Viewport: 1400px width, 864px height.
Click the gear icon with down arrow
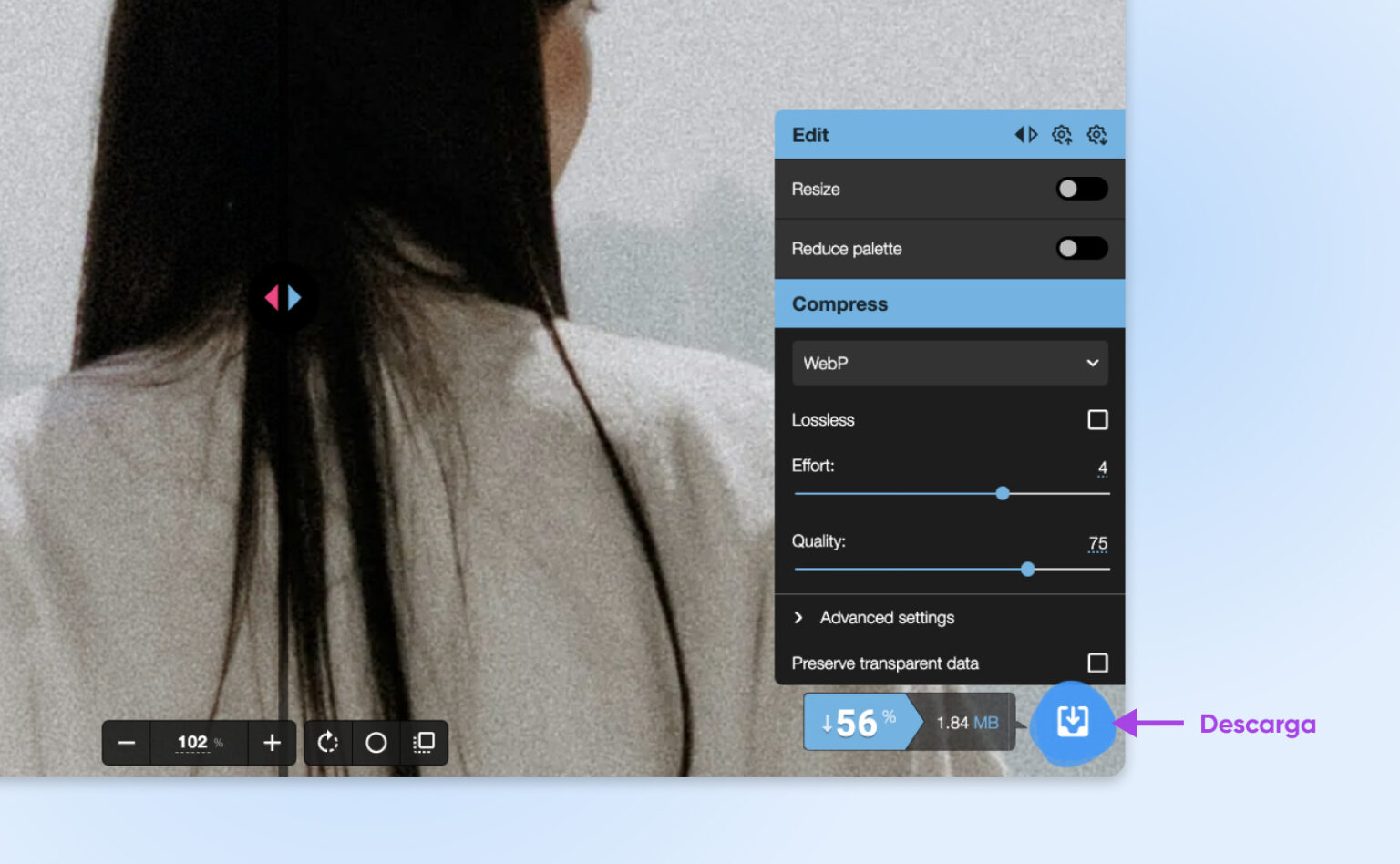[1096, 134]
